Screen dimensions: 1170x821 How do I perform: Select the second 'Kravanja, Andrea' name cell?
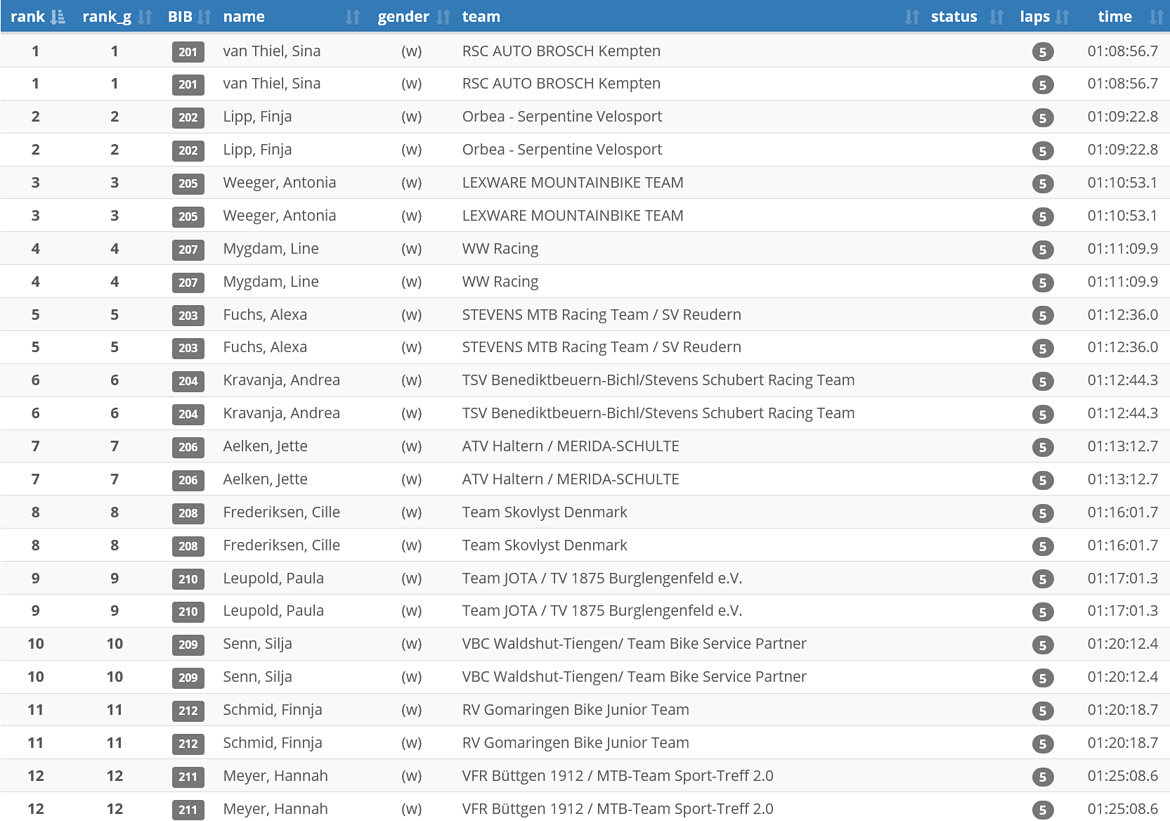(x=281, y=413)
